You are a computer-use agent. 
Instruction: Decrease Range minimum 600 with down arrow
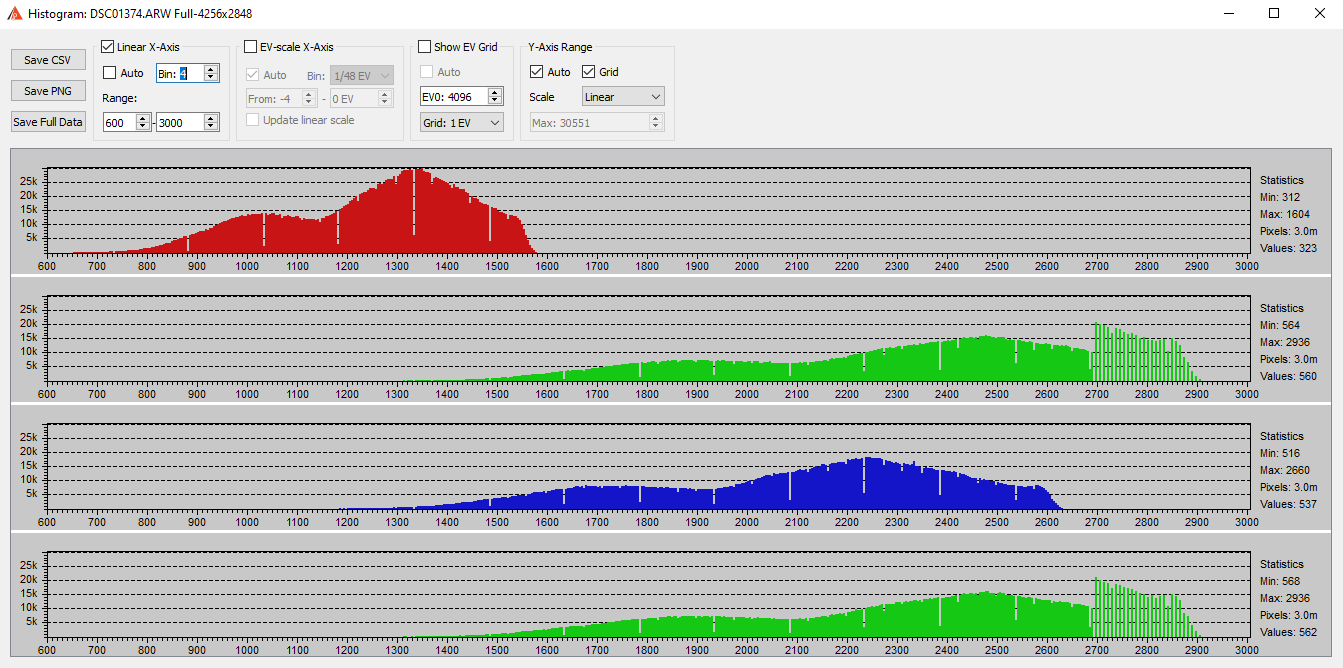[143, 126]
